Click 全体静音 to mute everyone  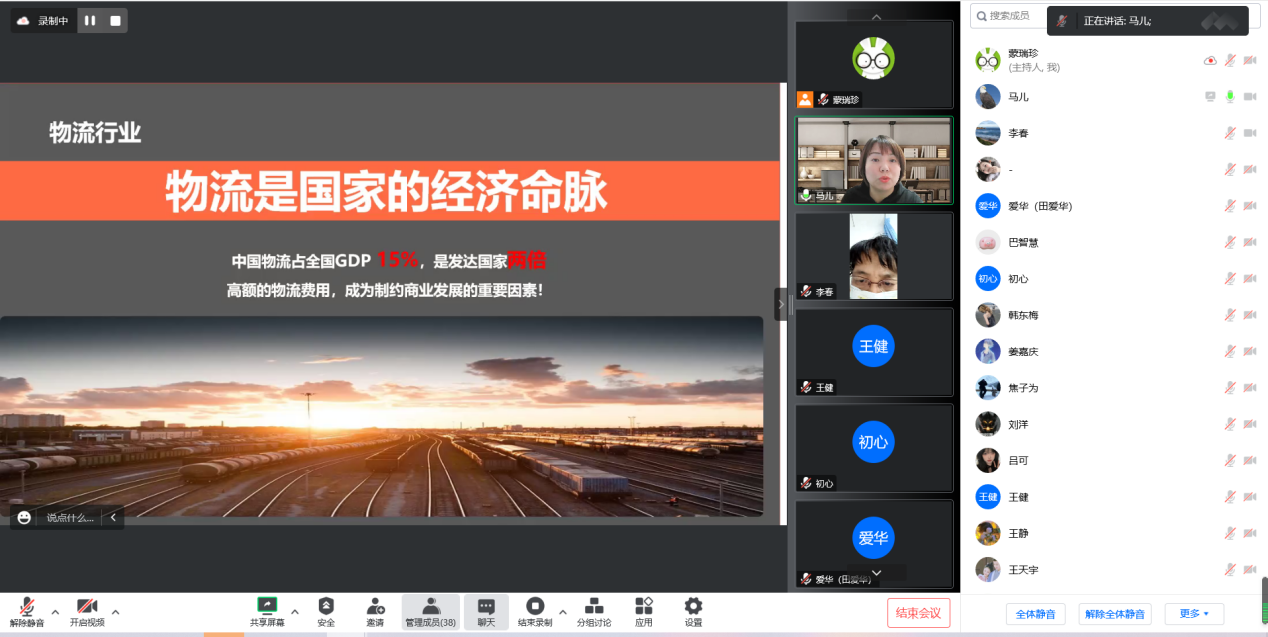pyautogui.click(x=1036, y=614)
